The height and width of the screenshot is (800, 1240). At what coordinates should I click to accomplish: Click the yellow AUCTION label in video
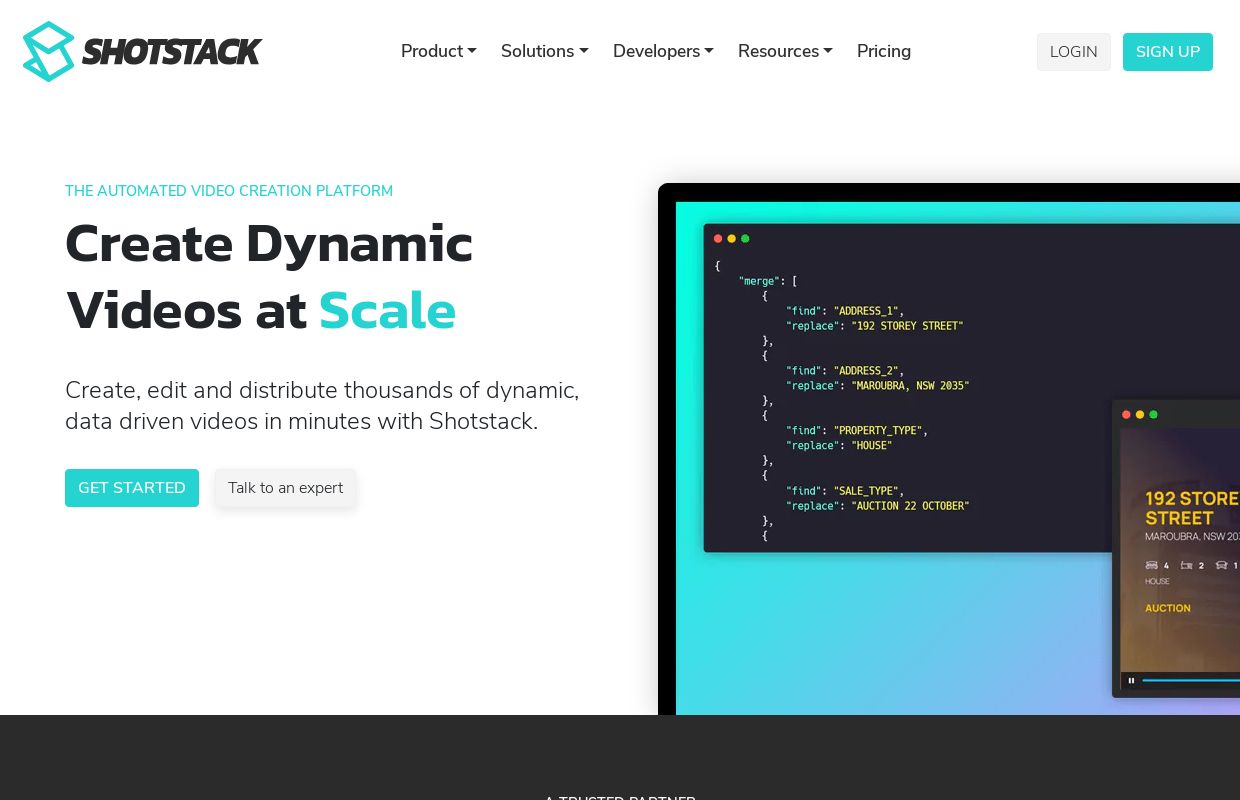point(1168,608)
